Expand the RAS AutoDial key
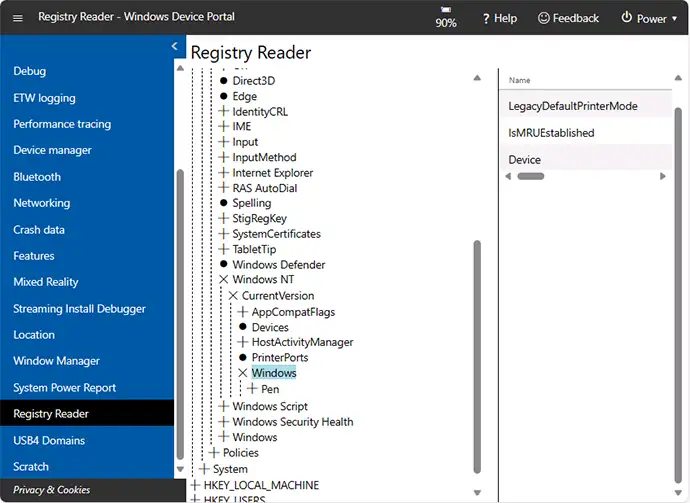 click(x=224, y=188)
